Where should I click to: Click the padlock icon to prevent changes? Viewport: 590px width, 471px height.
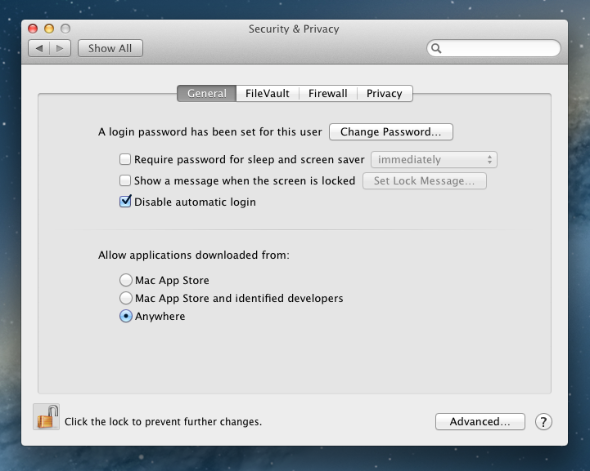(x=47, y=417)
